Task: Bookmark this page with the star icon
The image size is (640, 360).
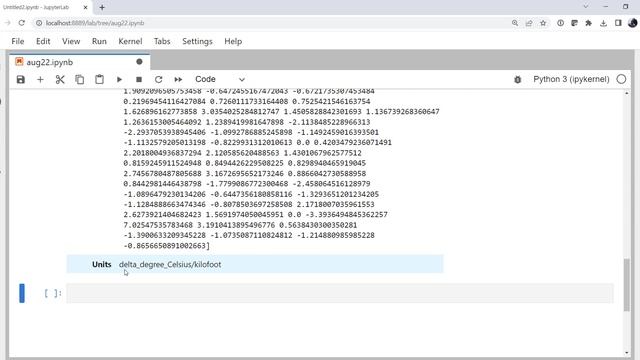Action: 543,23
